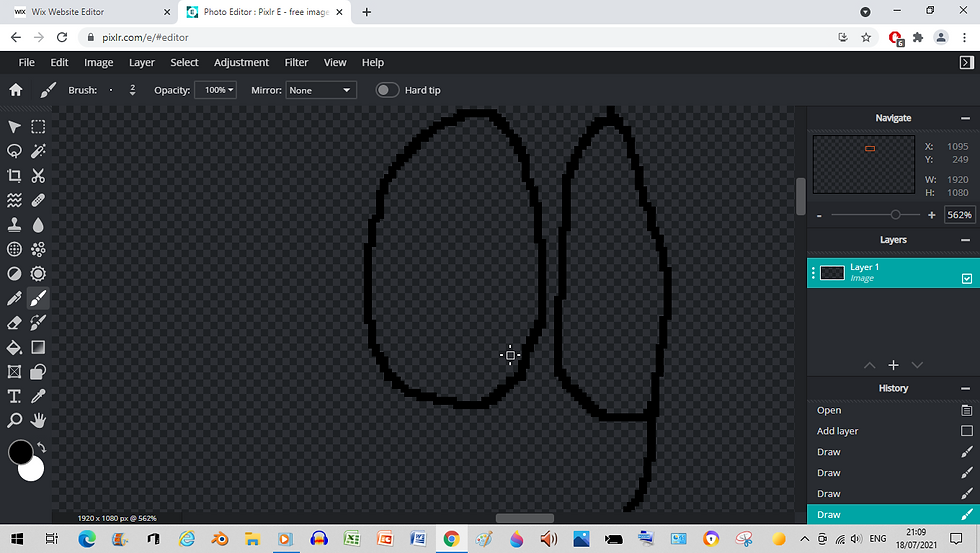Select the Arrange arrow tool

point(14,127)
